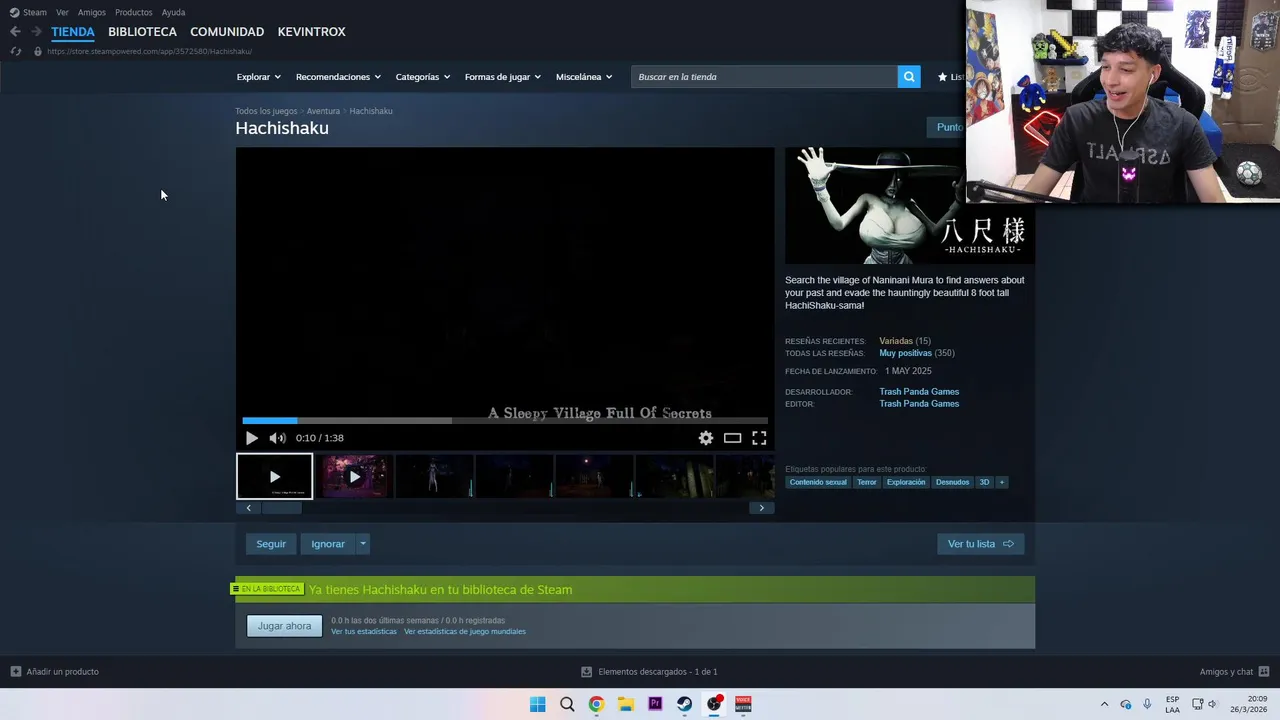
Task: Open the Ver menu
Action: (62, 12)
